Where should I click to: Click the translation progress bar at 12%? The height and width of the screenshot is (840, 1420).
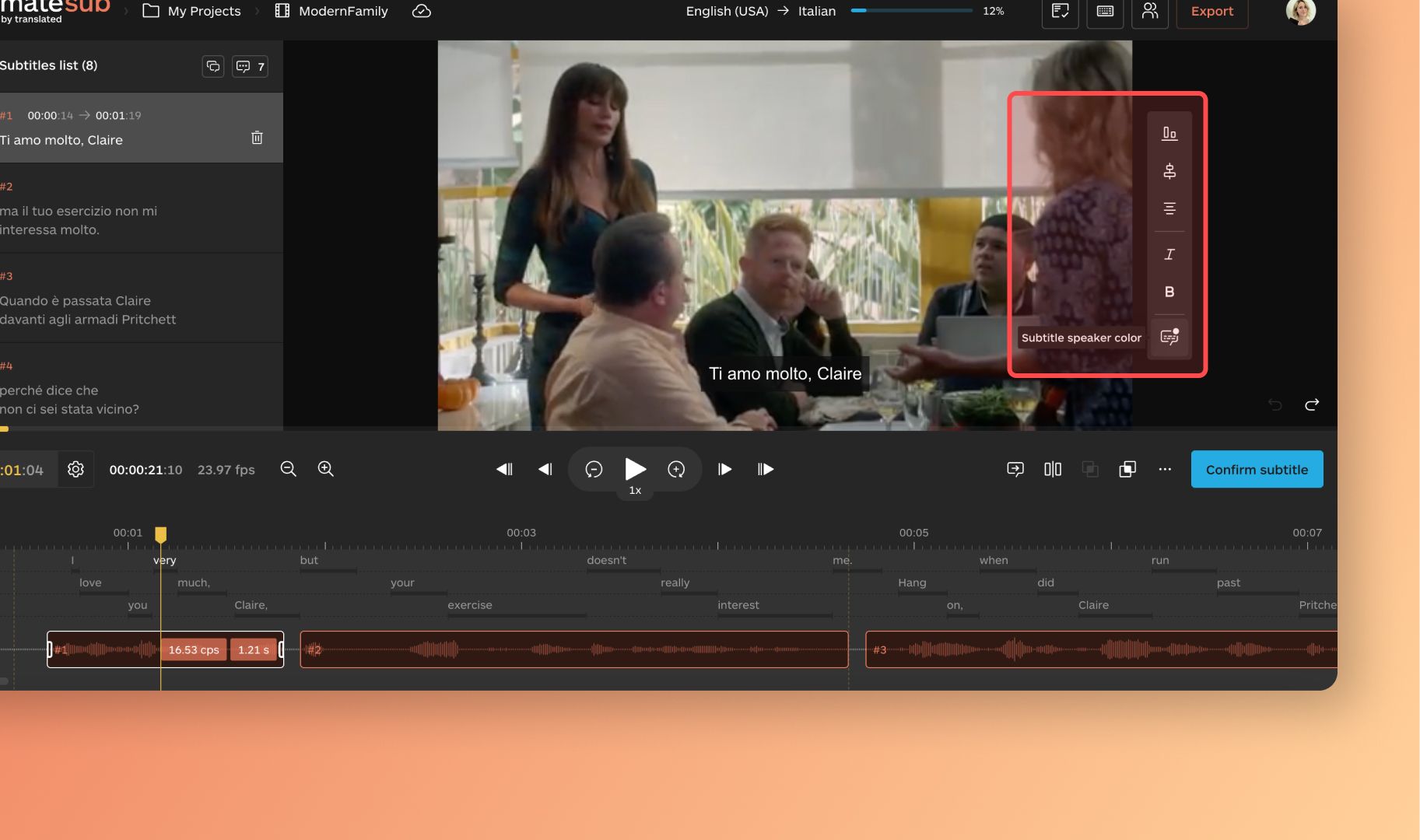pos(911,11)
